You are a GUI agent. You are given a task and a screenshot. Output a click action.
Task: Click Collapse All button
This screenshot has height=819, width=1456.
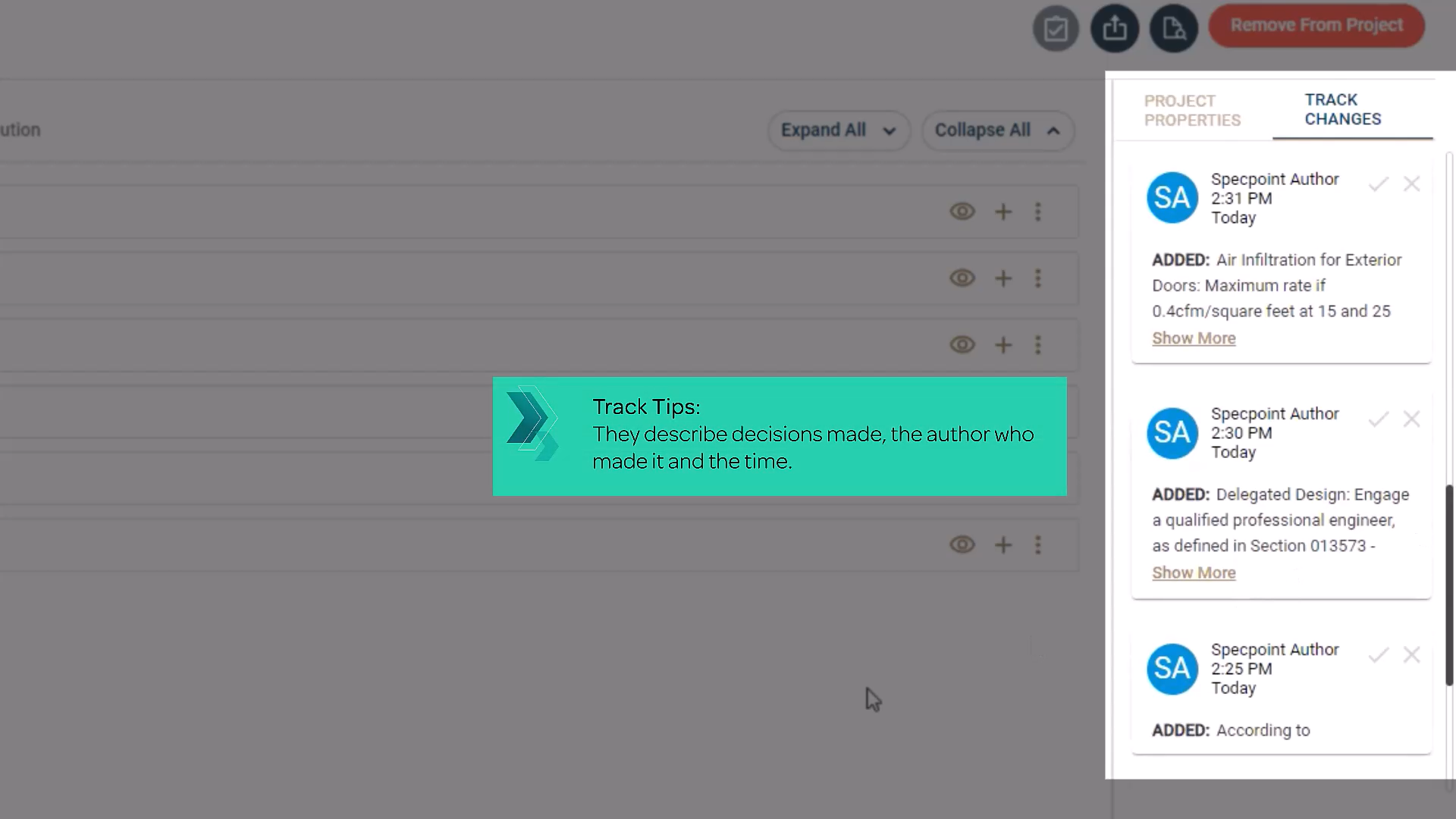coord(997,130)
